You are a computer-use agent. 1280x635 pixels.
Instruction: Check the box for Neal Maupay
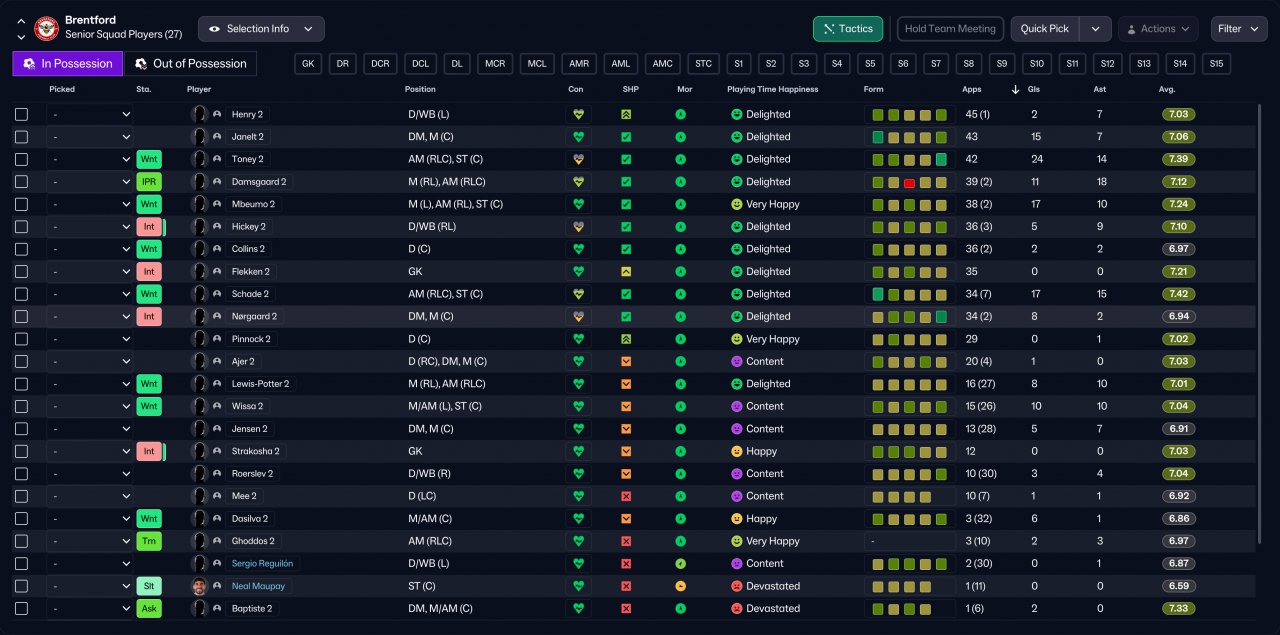pos(22,586)
